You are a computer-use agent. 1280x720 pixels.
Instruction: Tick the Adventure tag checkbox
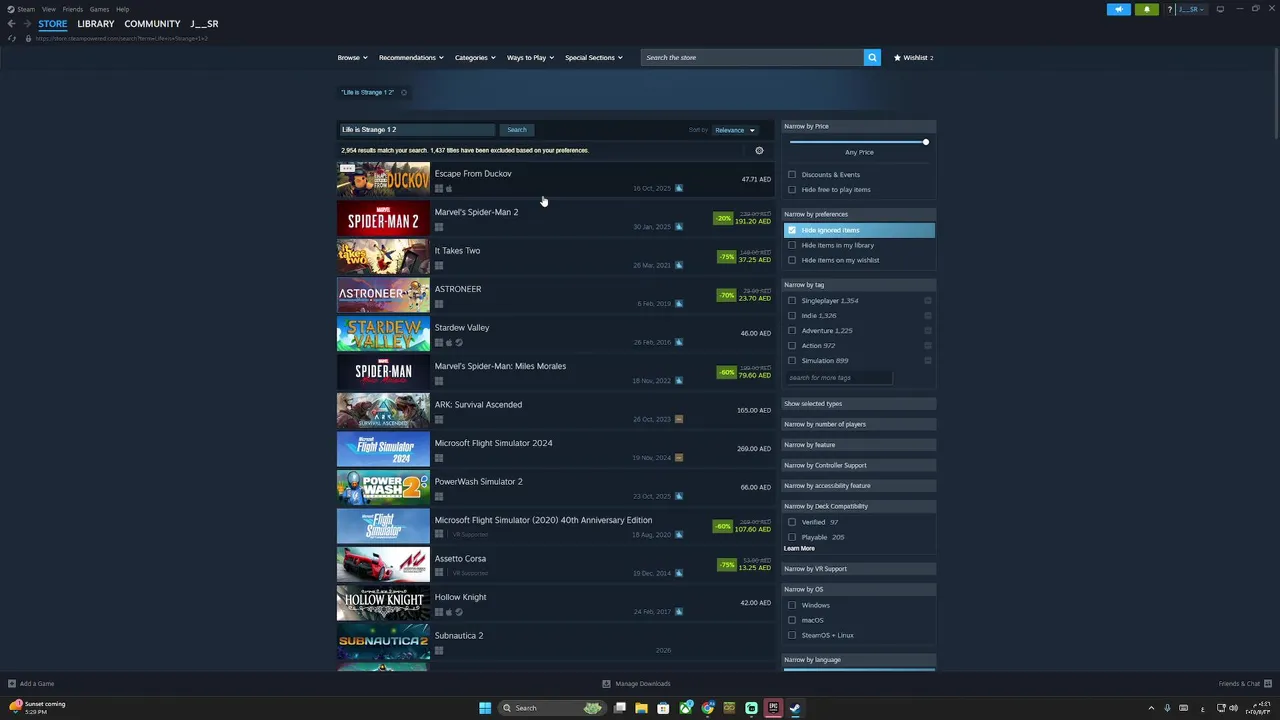[792, 330]
